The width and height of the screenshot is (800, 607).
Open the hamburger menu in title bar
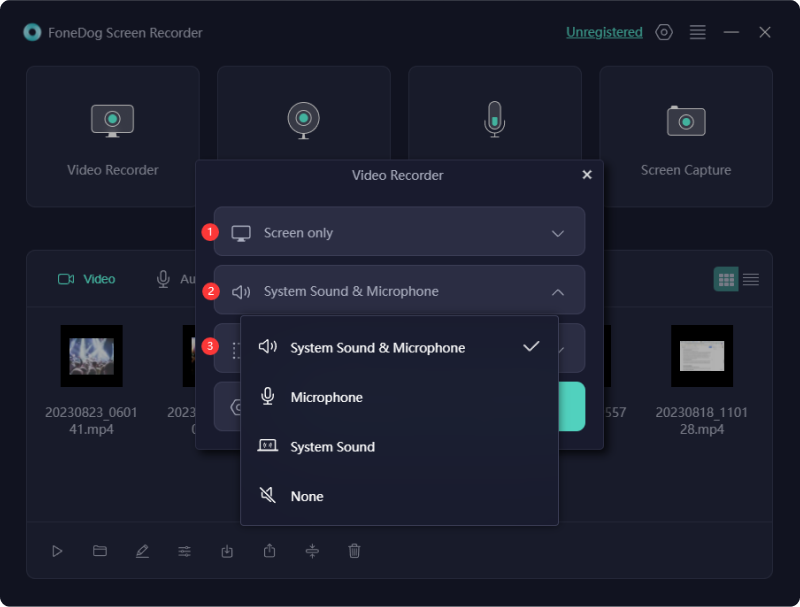(x=698, y=32)
